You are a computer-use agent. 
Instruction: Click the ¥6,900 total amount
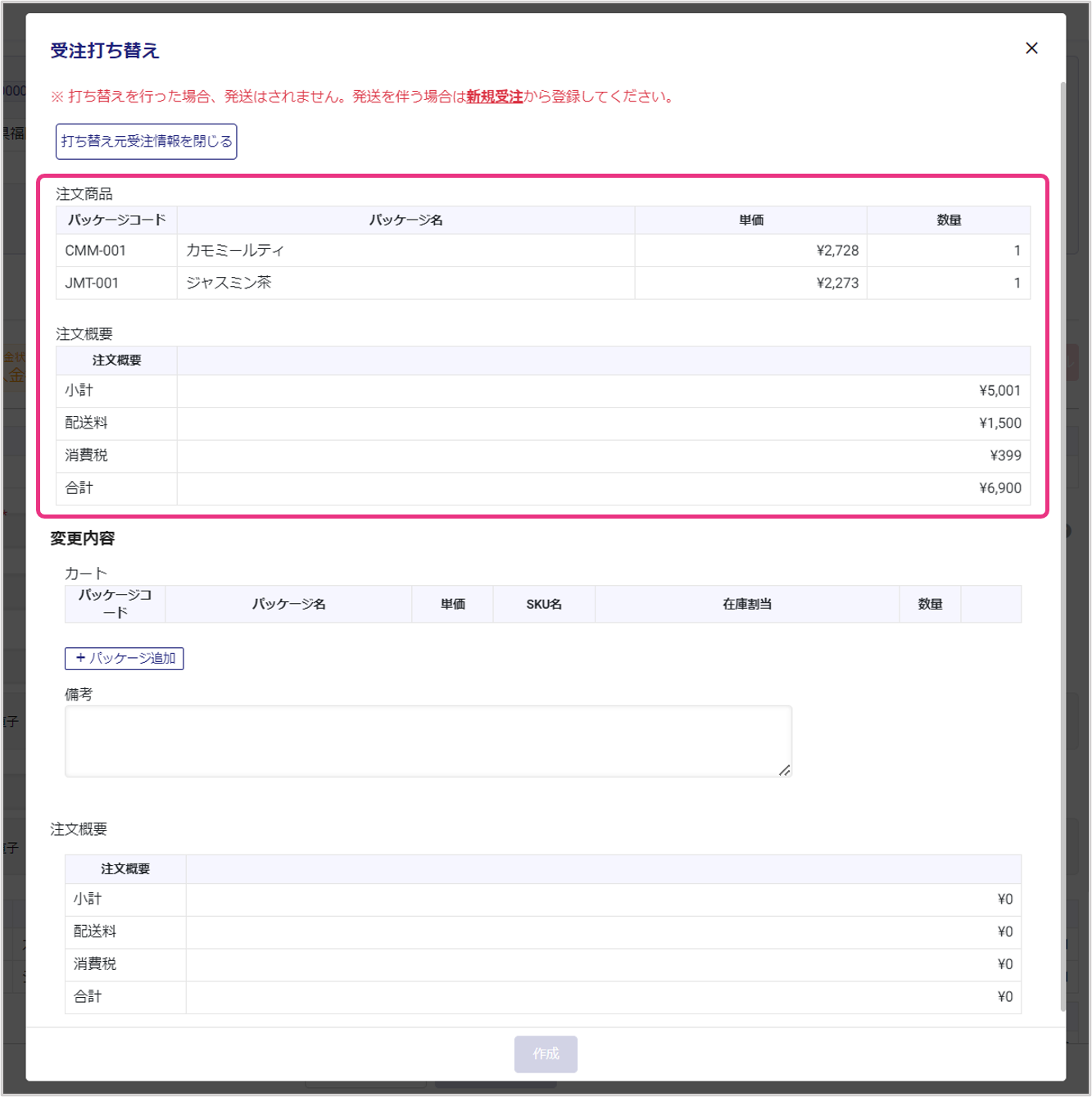point(999,488)
